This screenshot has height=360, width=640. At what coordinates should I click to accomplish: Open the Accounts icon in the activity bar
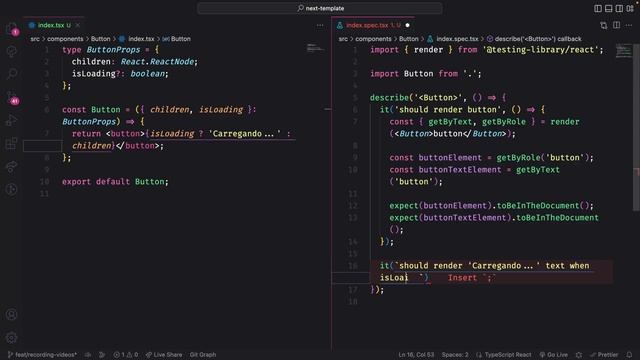(12, 314)
